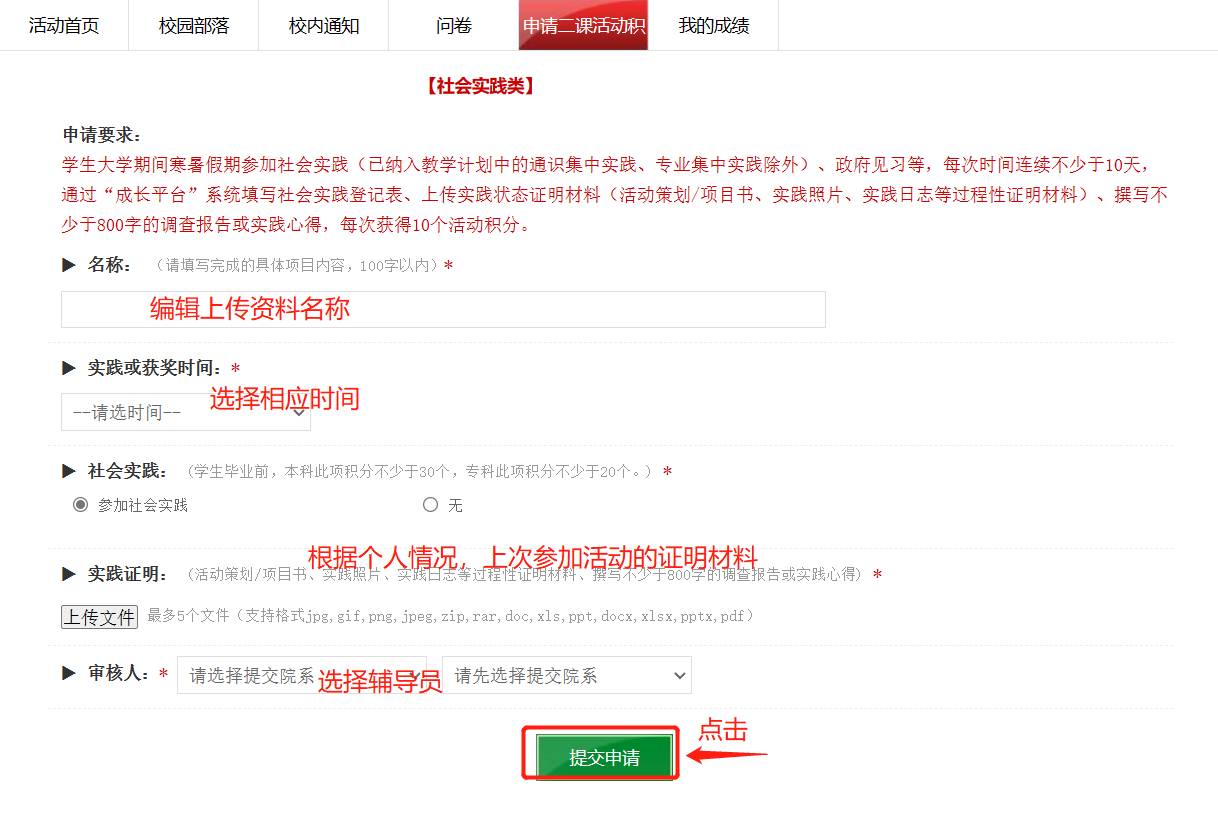This screenshot has width=1218, height=819.
Task: Click the 上传文件 button
Action: (x=99, y=617)
